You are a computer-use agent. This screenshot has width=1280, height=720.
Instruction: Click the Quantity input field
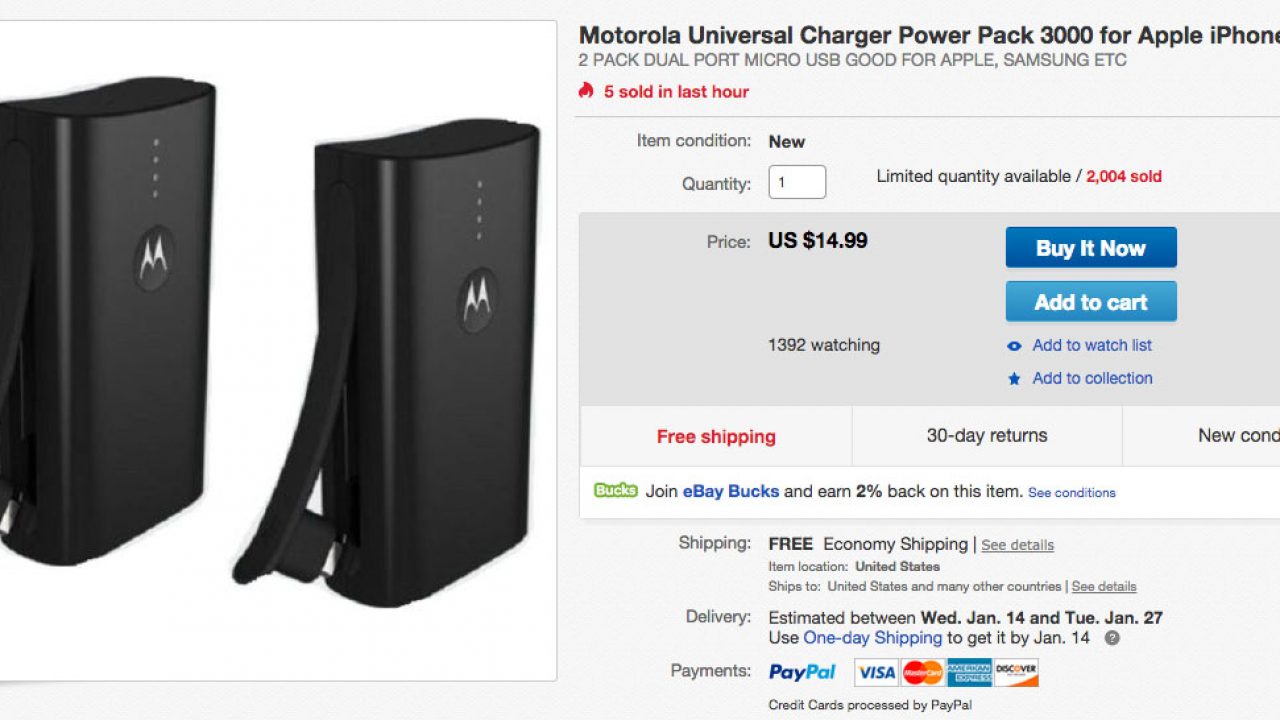coord(797,183)
